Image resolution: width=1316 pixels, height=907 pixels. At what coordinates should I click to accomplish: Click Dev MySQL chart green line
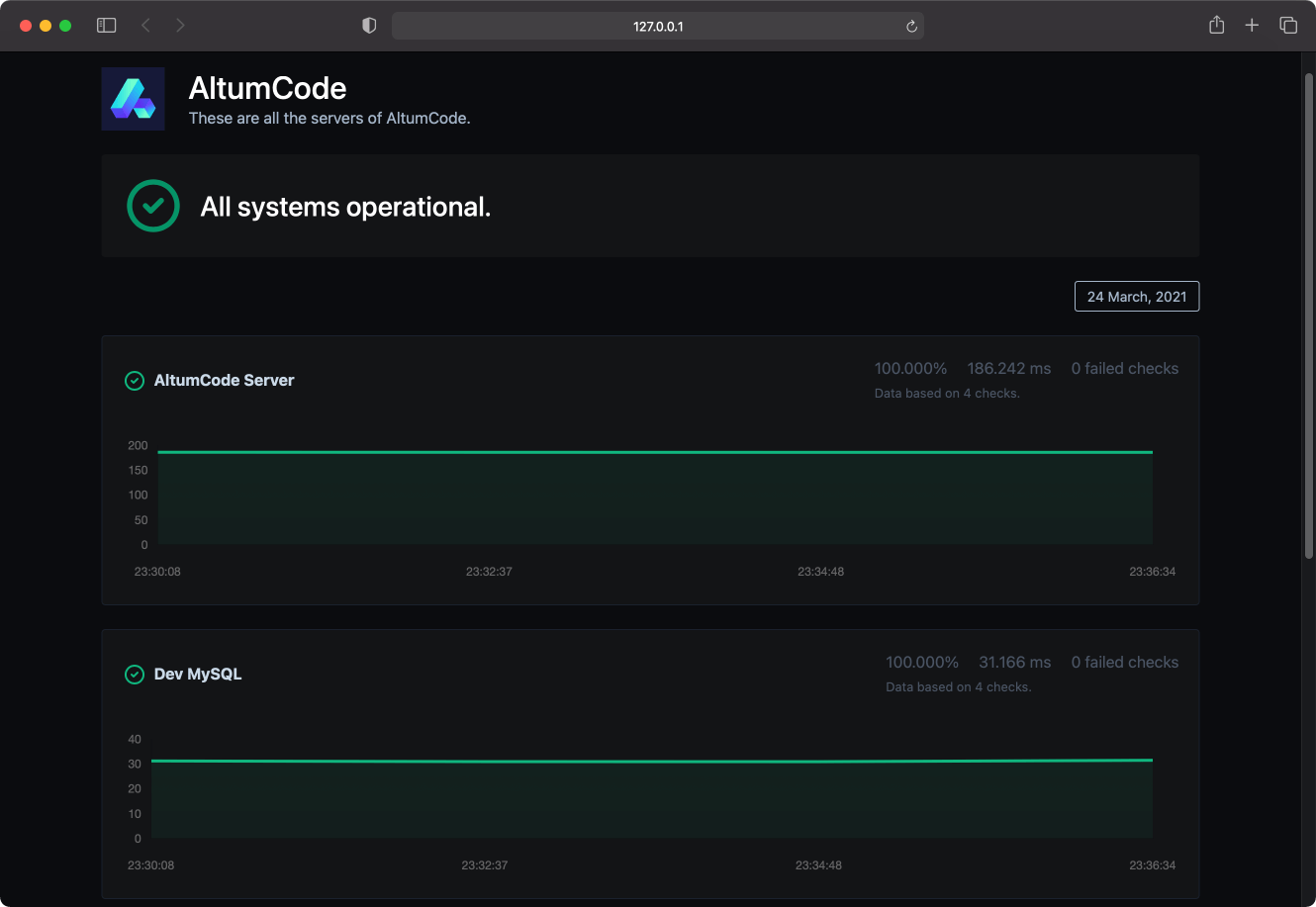click(652, 761)
